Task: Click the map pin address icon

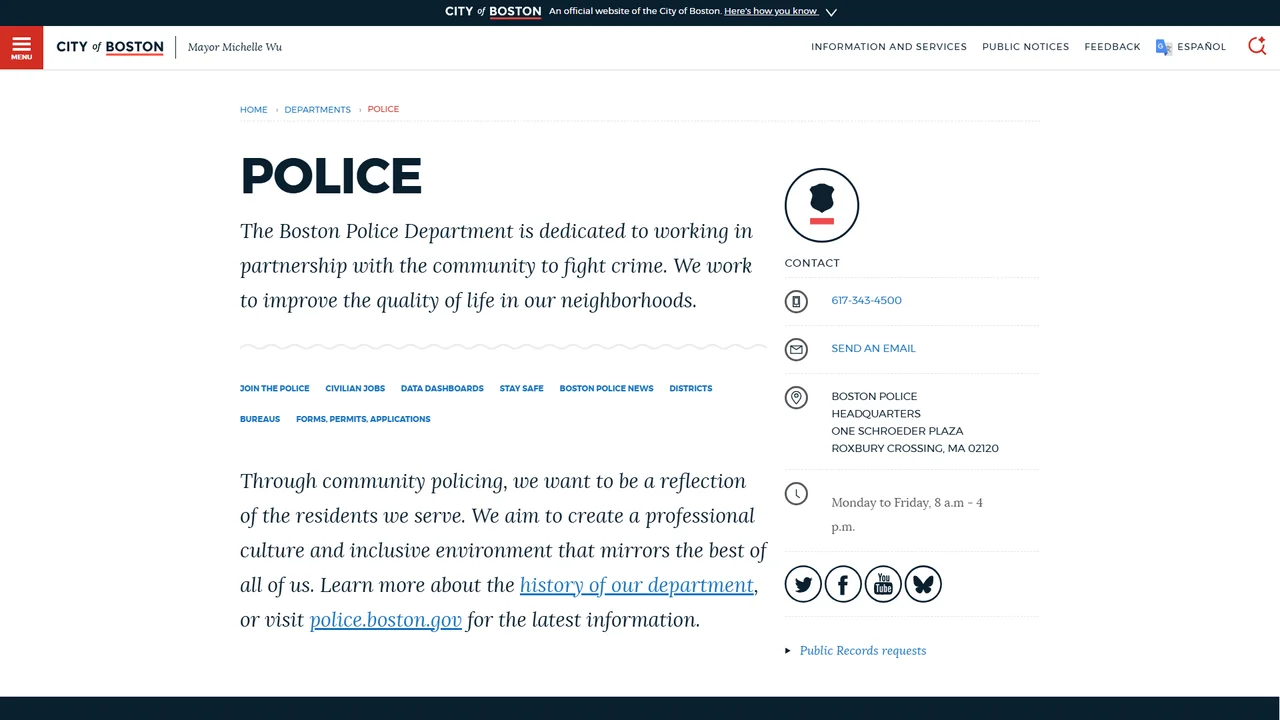Action: pyautogui.click(x=796, y=398)
